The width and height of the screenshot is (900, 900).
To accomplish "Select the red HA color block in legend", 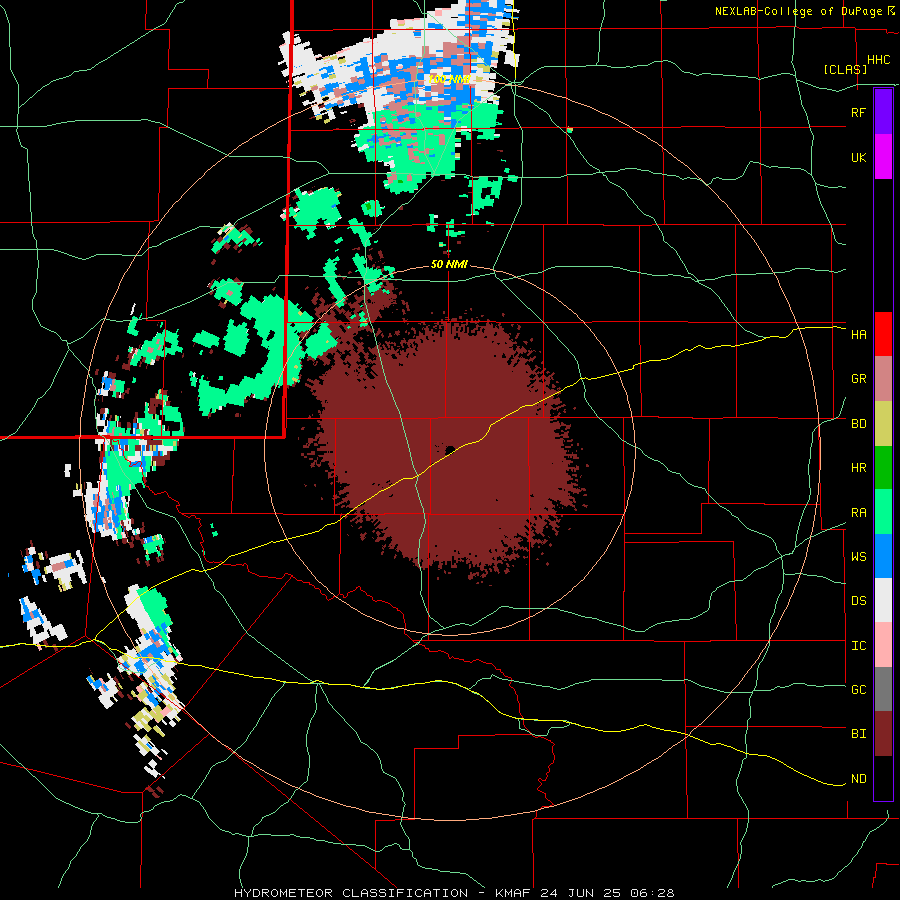I will coord(883,334).
